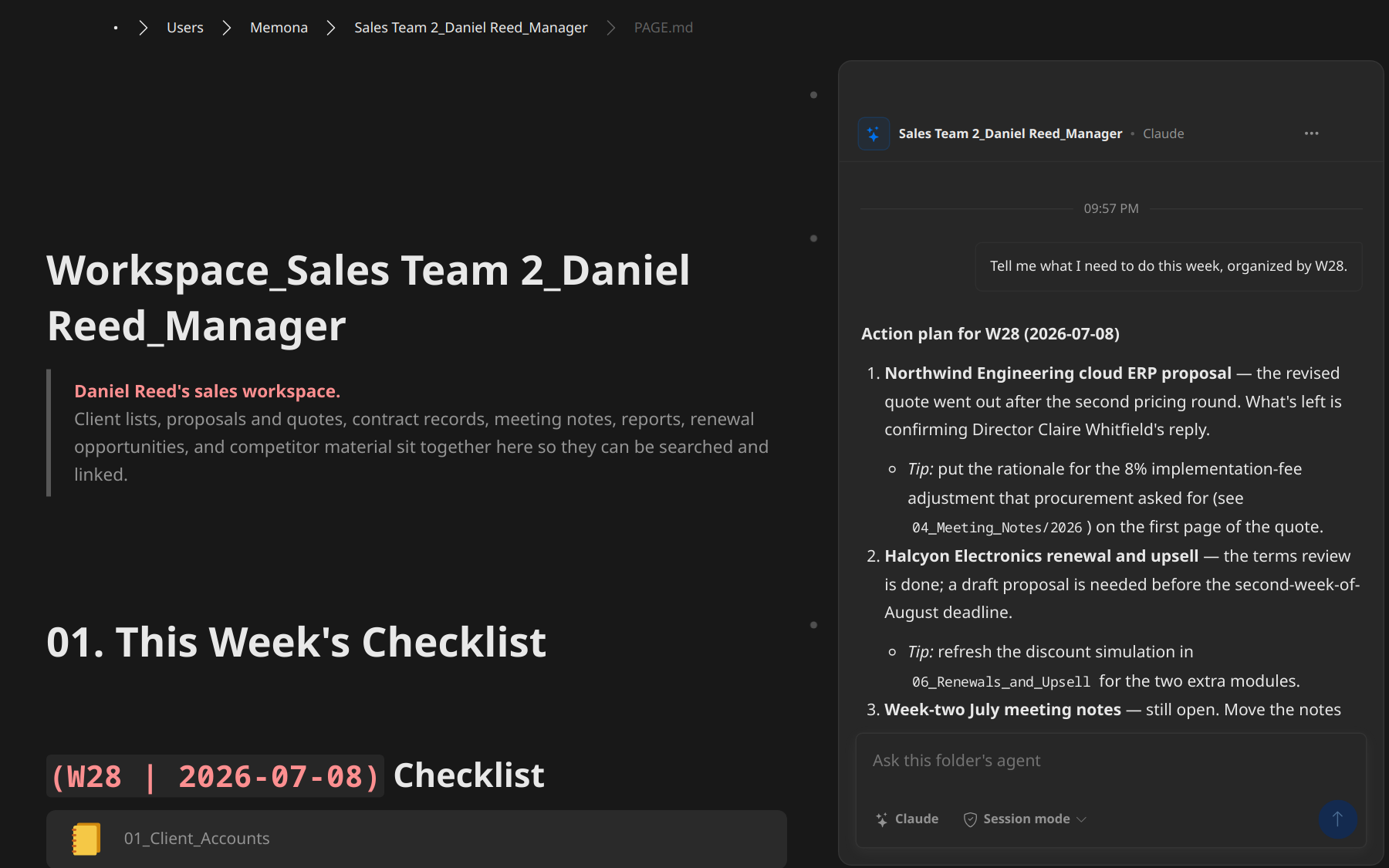
Task: Click the shield icon beside Session mode
Action: [971, 819]
